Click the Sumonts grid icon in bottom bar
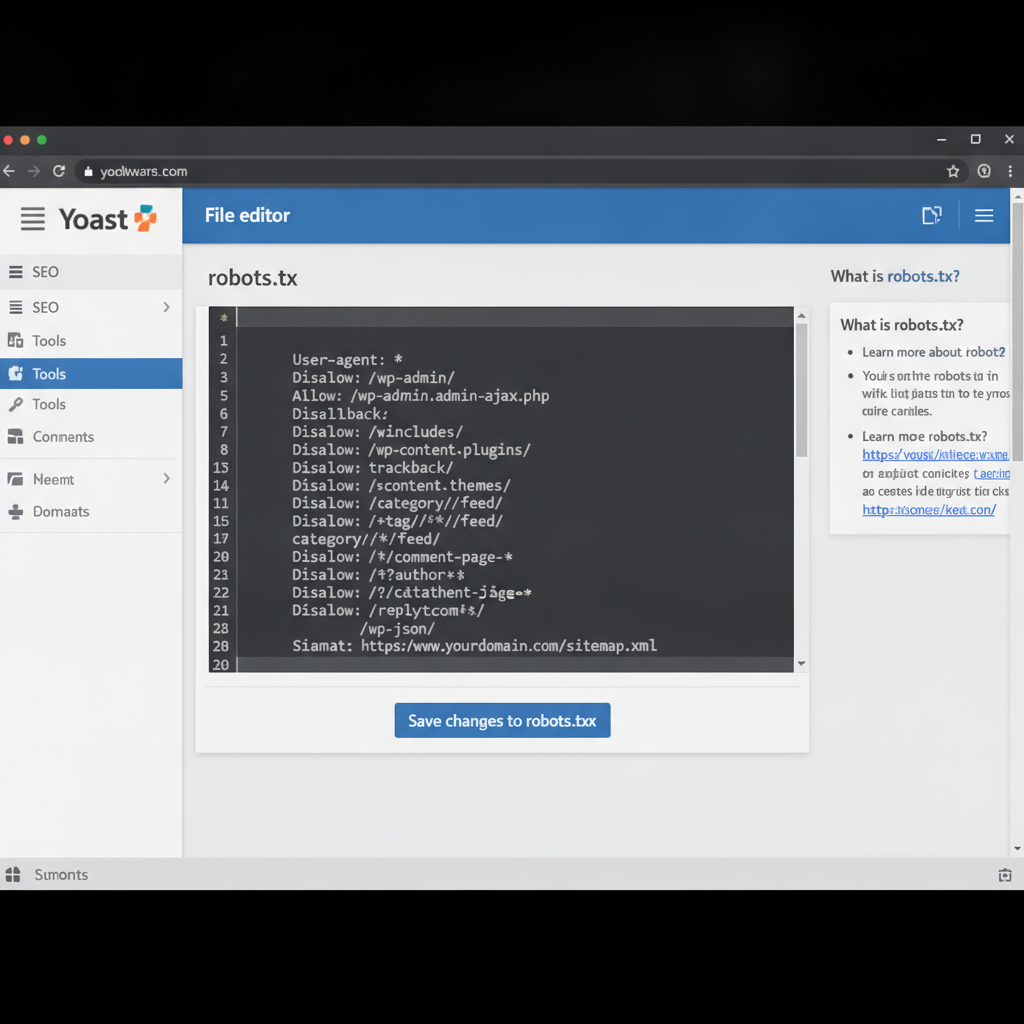This screenshot has height=1024, width=1024. click(x=13, y=874)
